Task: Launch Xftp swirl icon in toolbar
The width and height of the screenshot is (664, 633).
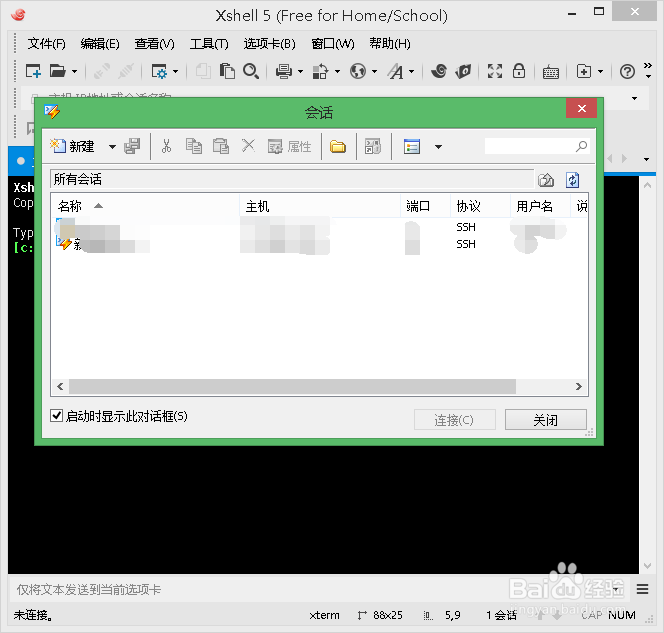Action: point(439,71)
